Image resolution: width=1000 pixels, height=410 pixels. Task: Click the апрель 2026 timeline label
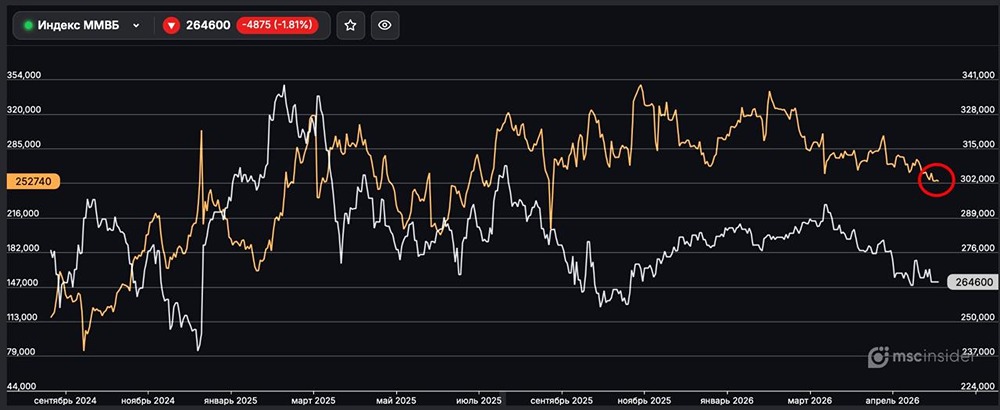pos(892,401)
